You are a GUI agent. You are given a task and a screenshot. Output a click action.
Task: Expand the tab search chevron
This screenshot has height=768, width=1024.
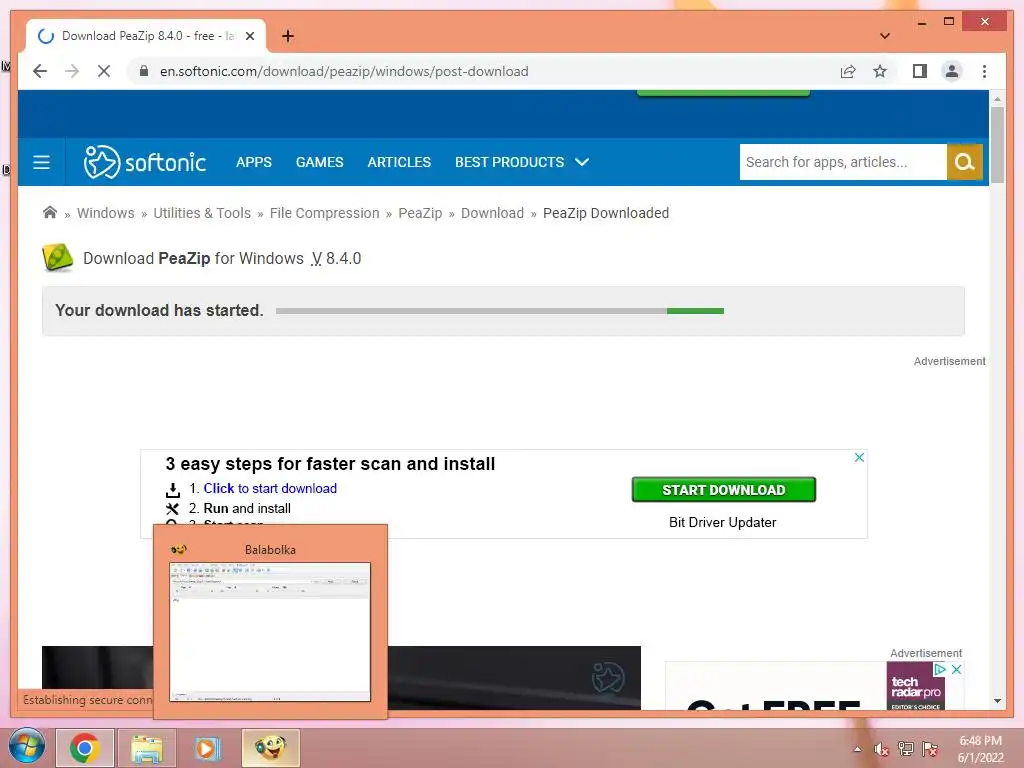pyautogui.click(x=885, y=36)
